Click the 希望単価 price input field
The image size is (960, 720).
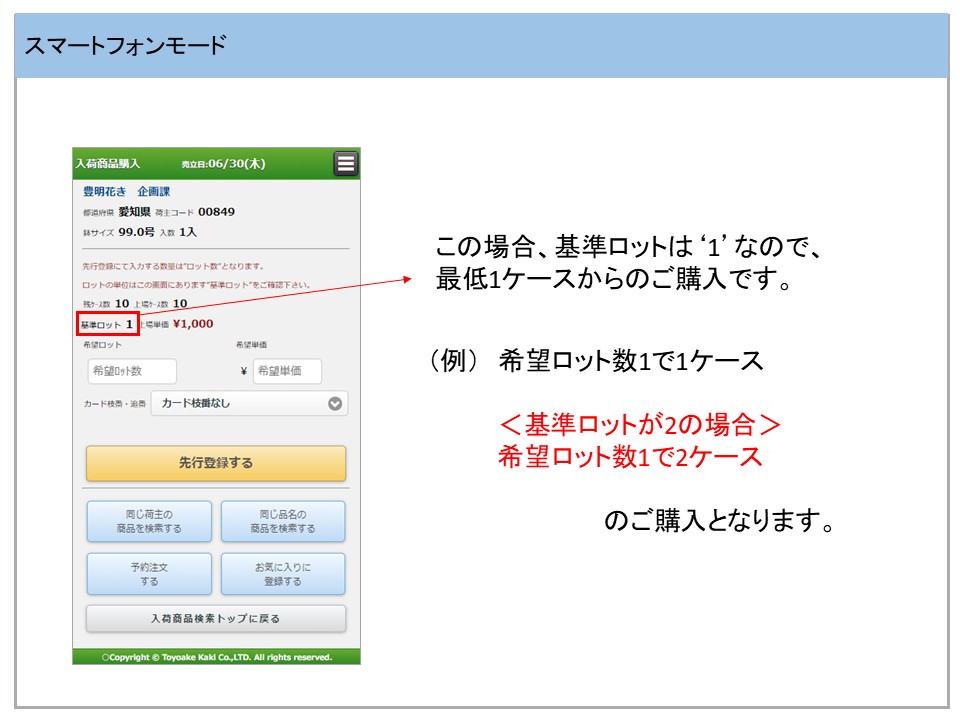[x=287, y=371]
